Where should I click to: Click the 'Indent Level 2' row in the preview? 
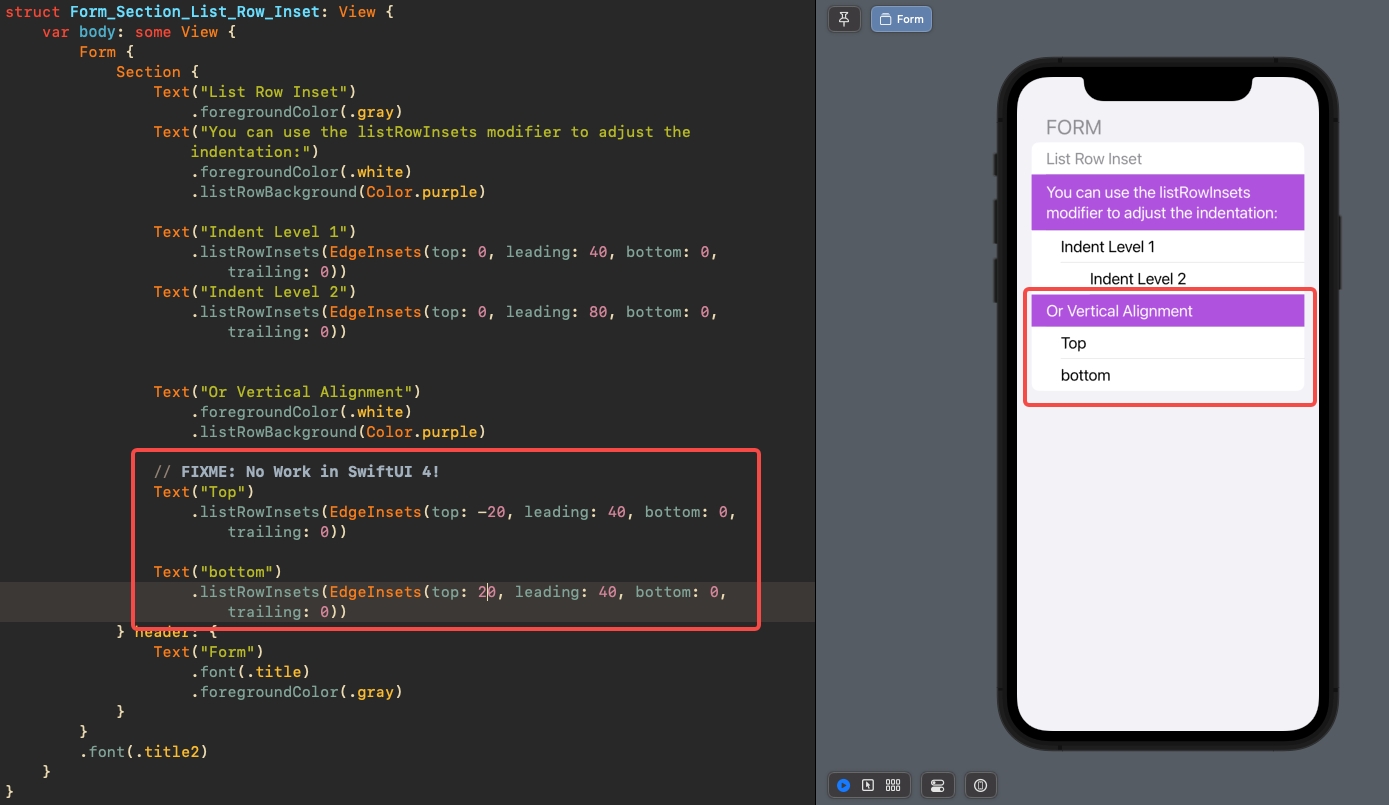click(1137, 279)
